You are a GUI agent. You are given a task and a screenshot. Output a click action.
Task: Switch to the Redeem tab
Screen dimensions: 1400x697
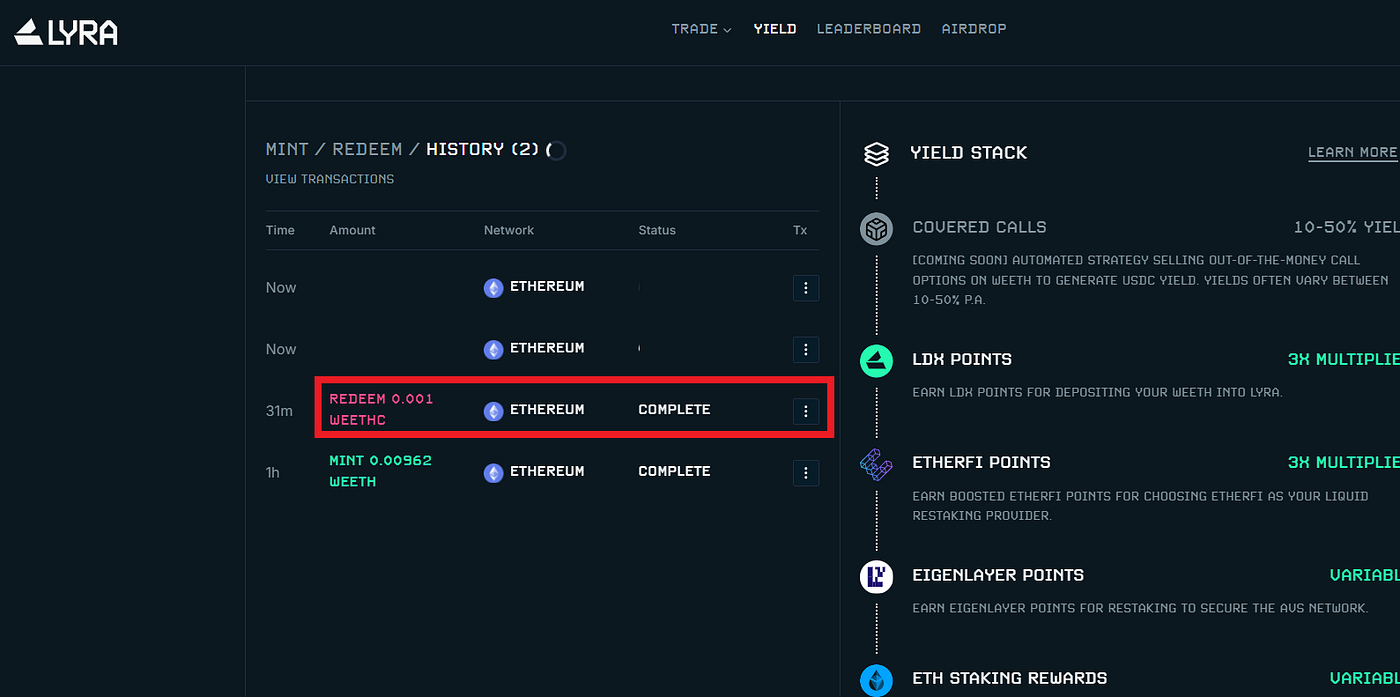click(367, 149)
